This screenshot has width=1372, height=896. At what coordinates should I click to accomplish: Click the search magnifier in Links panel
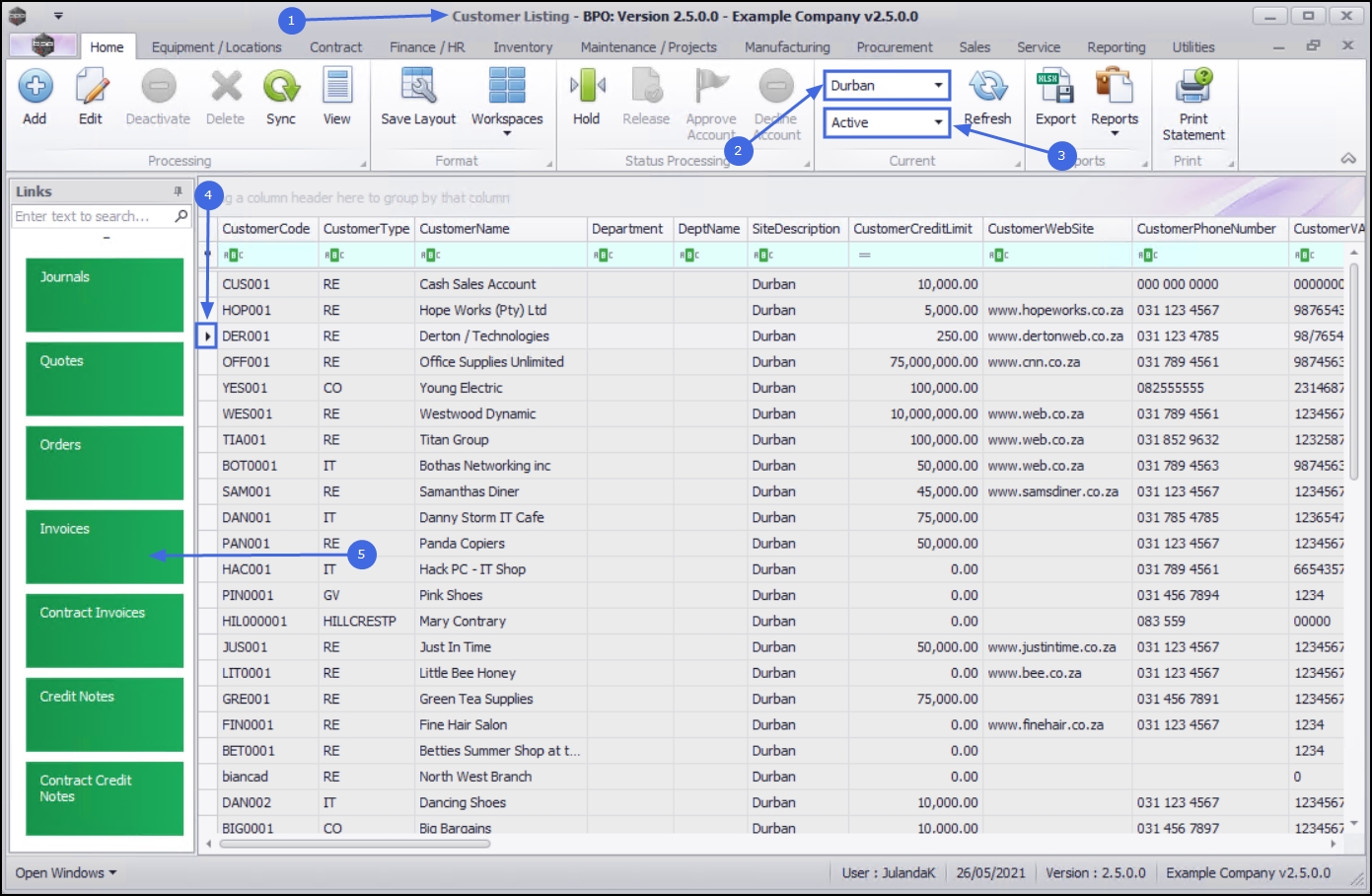pyautogui.click(x=181, y=216)
